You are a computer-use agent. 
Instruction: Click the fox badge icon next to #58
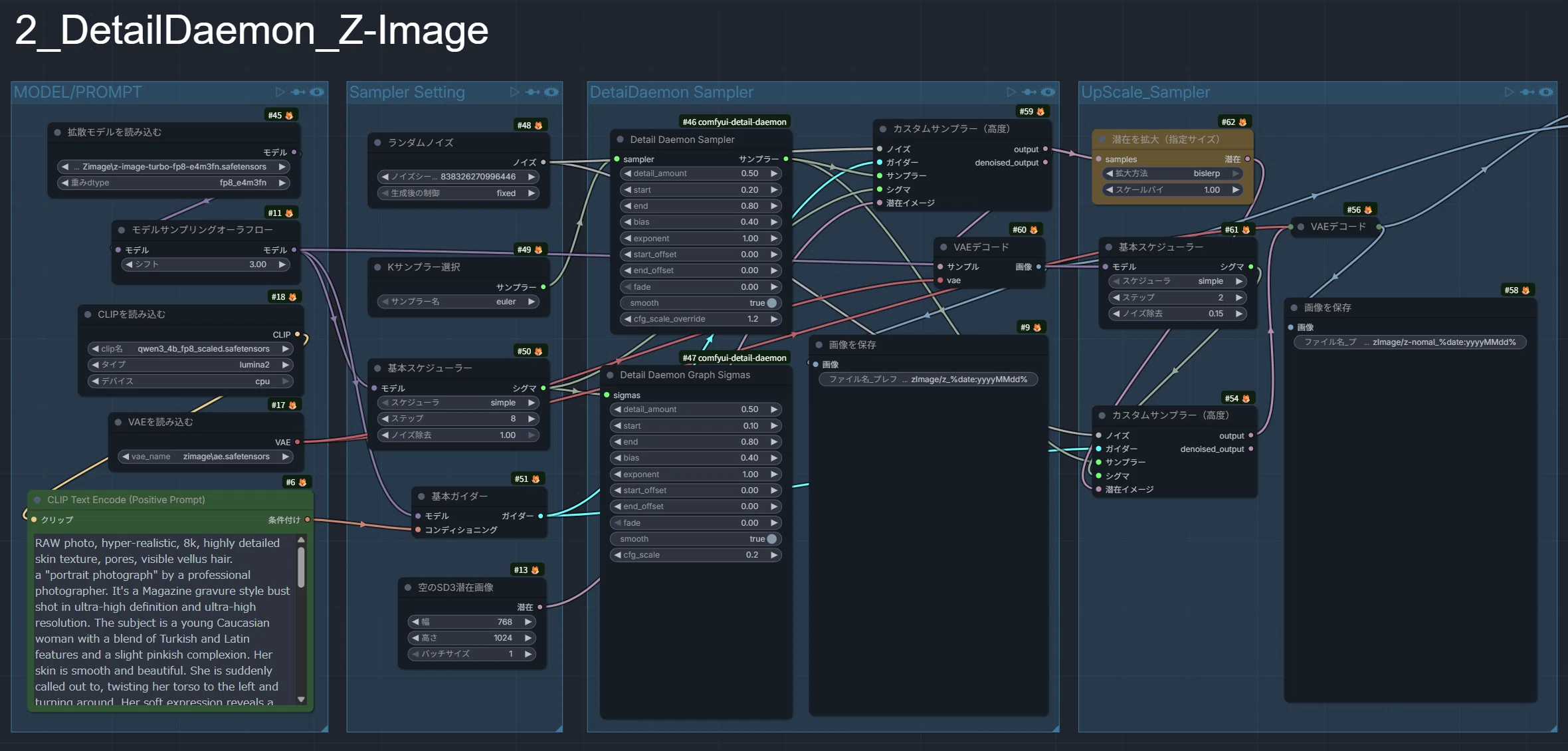[x=1525, y=290]
